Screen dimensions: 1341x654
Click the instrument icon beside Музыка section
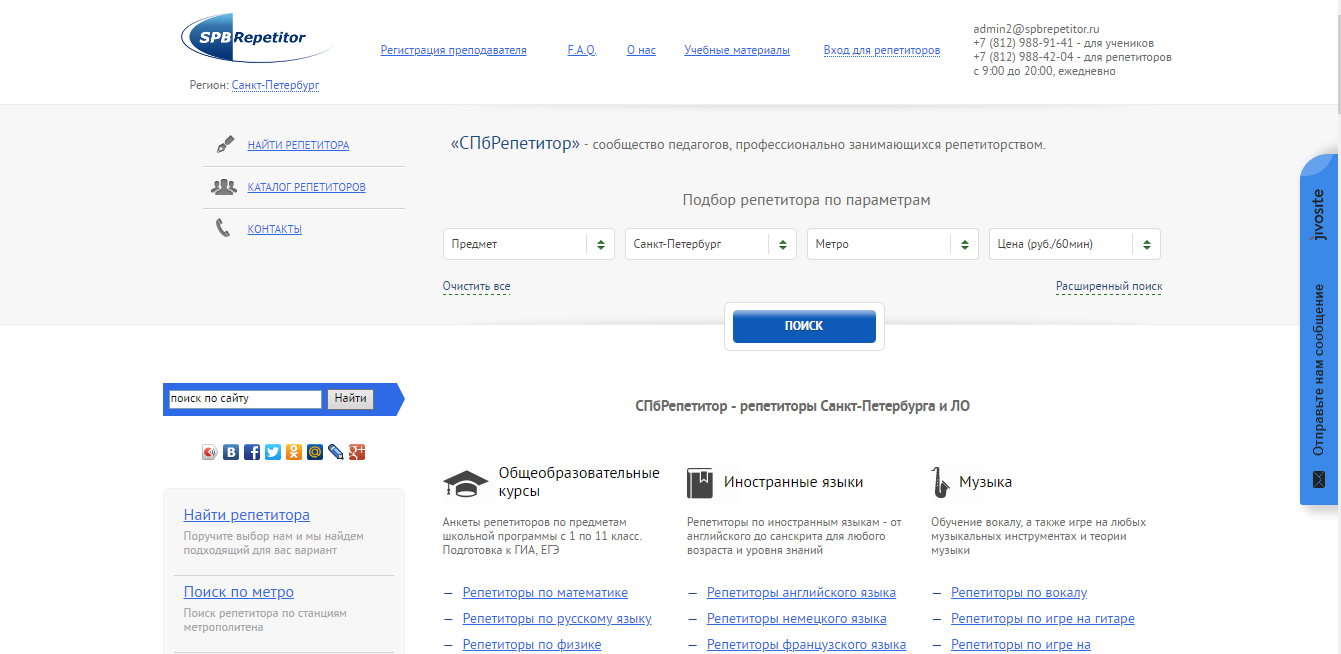[940, 481]
